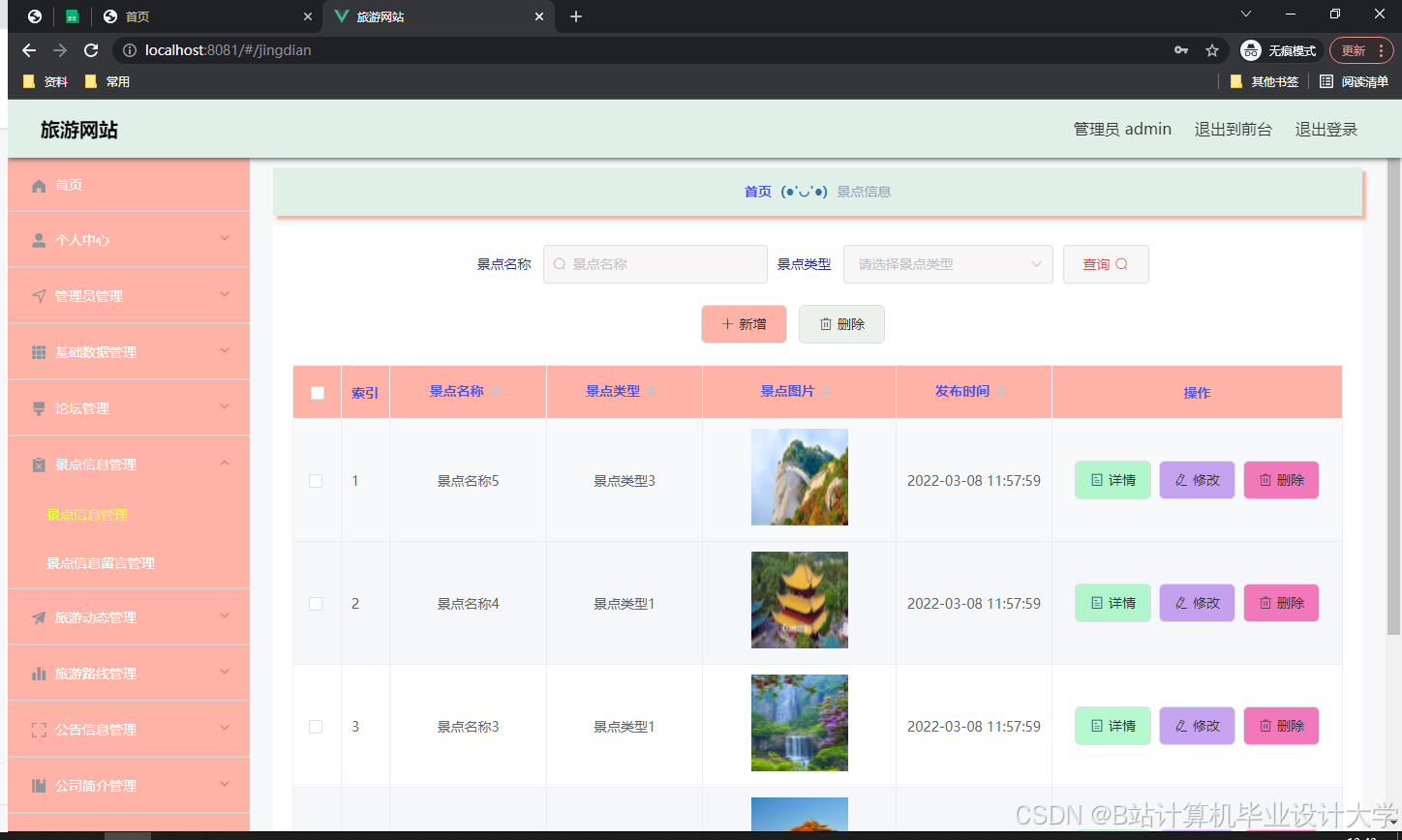Screen dimensions: 1402x840
Task: Click the frame icon beside 公告信息管理
Action: pyautogui.click(x=39, y=730)
